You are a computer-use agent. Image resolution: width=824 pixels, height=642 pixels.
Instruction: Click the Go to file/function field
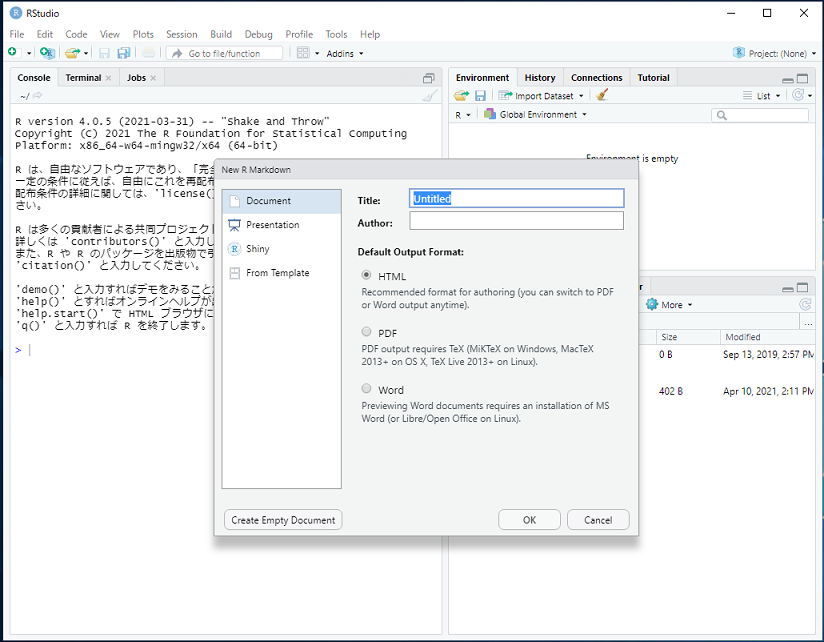(x=224, y=53)
